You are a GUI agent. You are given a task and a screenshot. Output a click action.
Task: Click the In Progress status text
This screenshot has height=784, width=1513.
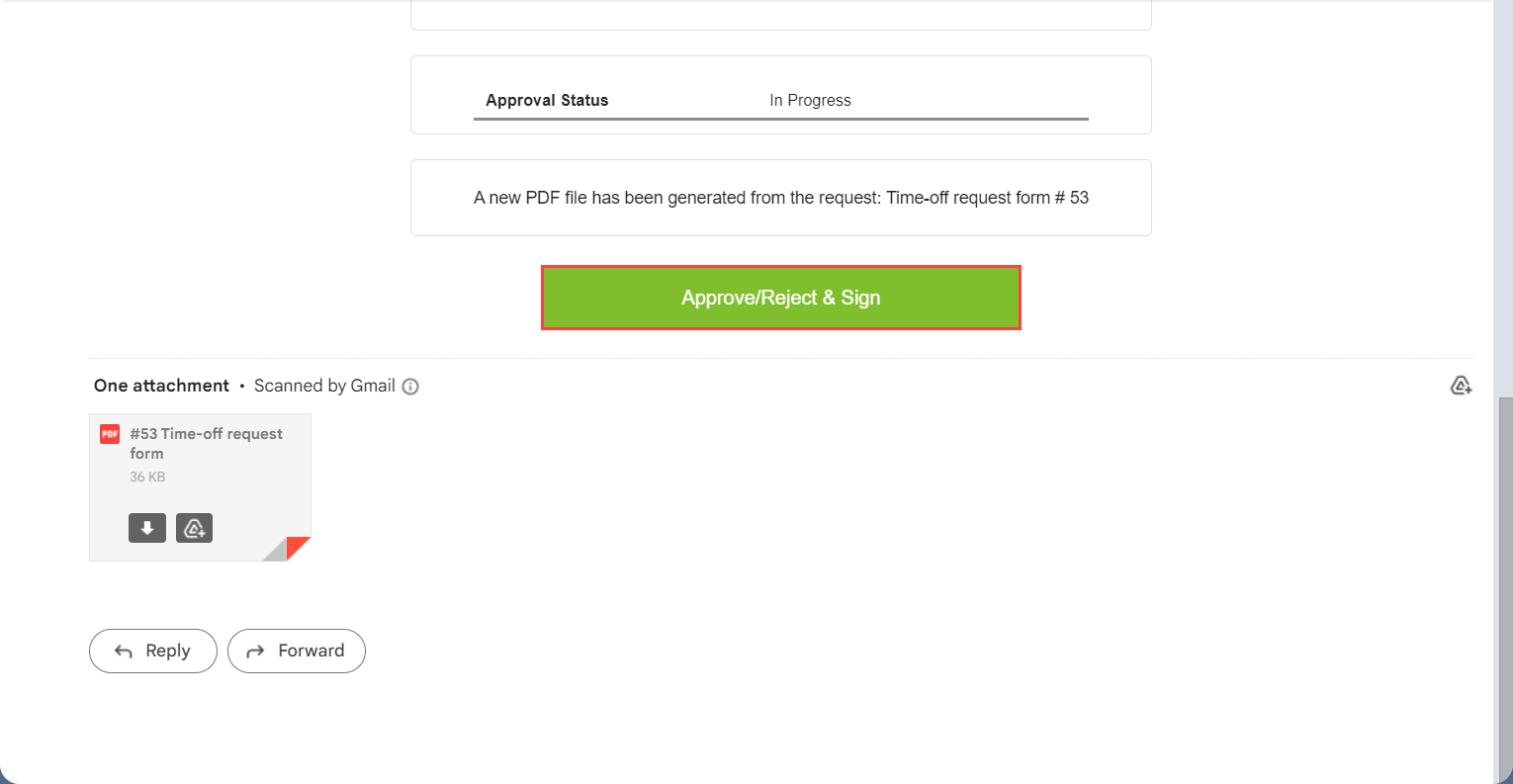[810, 100]
